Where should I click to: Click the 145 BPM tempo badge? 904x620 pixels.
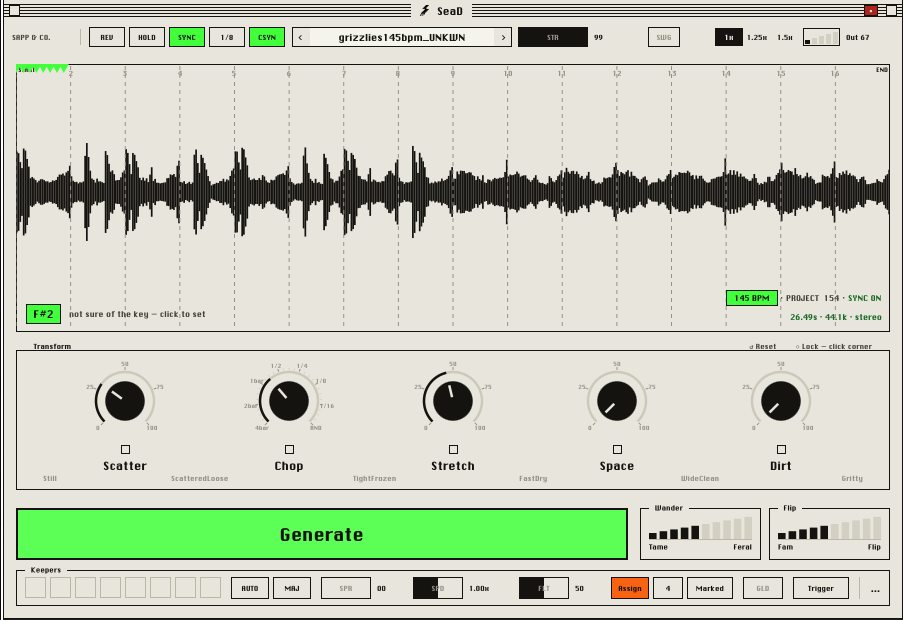coord(752,298)
